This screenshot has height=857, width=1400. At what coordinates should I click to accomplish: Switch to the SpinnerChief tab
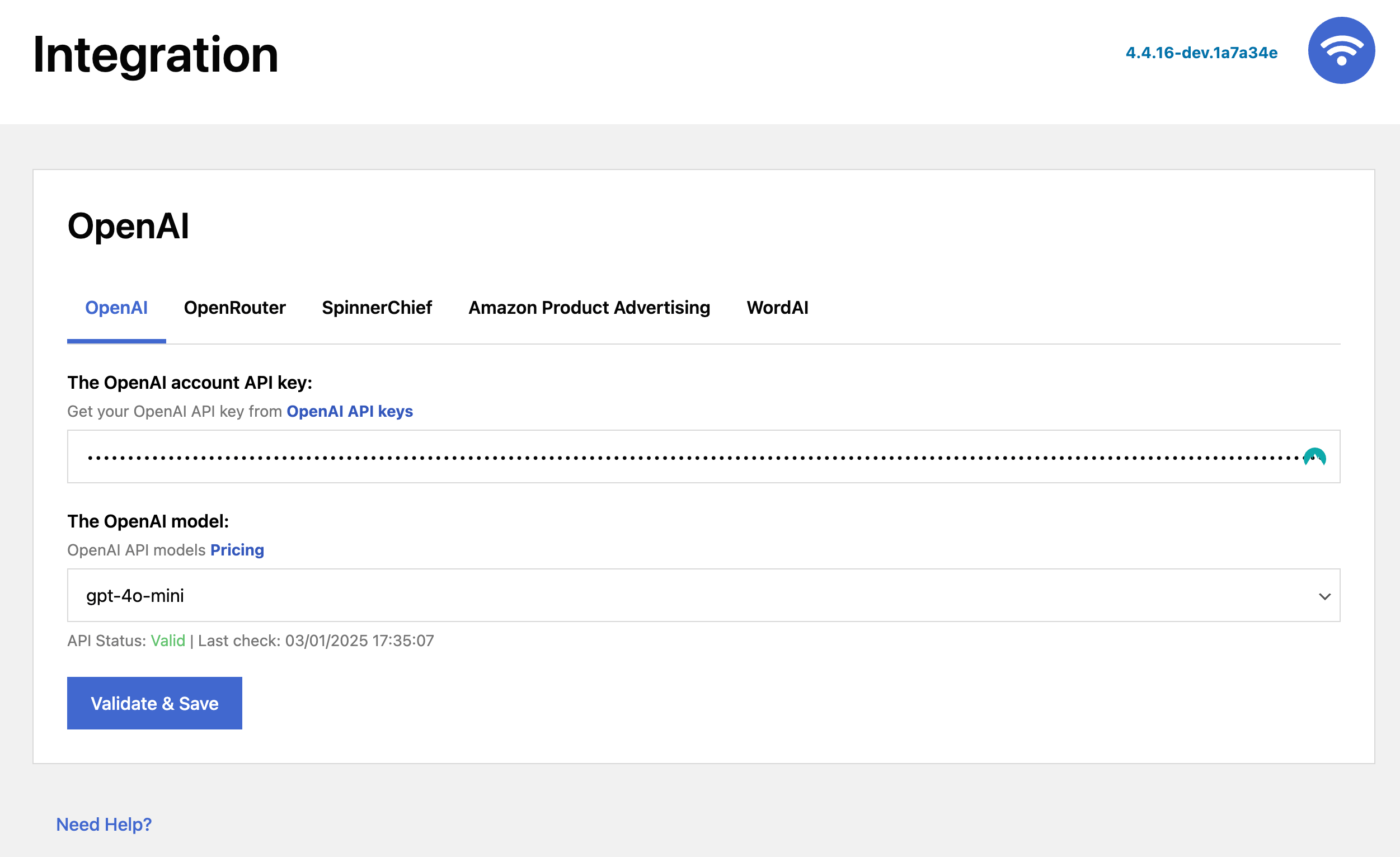377,307
